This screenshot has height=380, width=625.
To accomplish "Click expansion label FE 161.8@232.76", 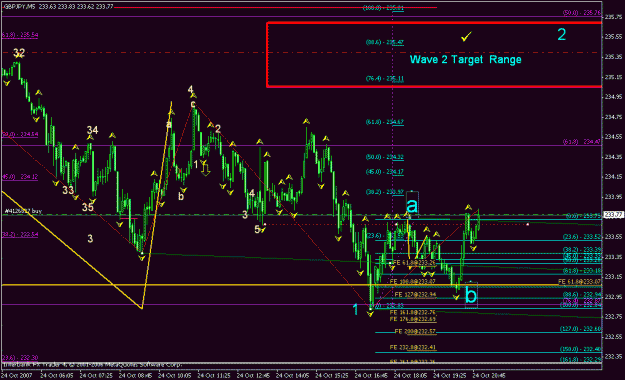I will click(413, 313).
